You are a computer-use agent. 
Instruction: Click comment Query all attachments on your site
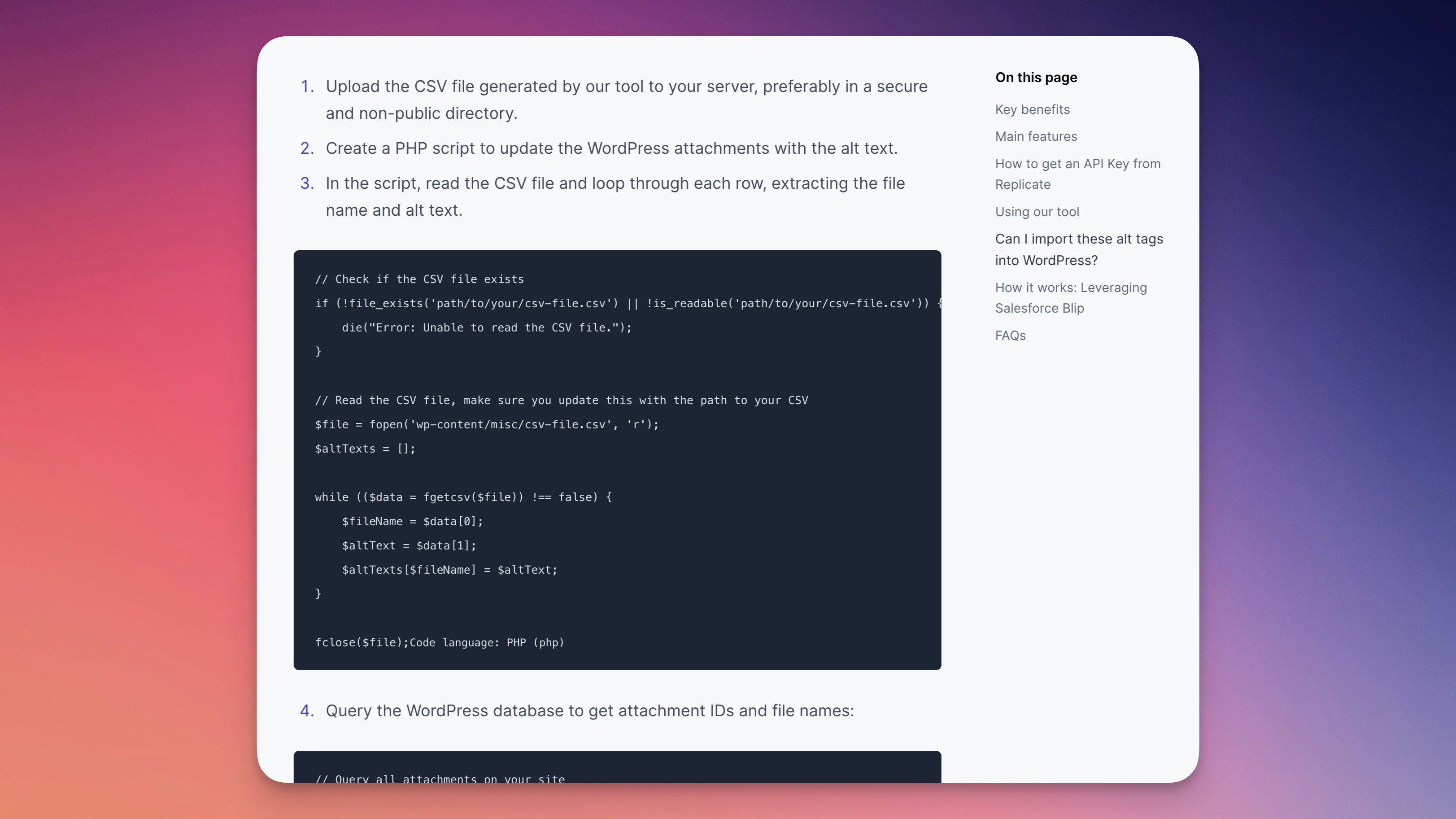click(440, 779)
